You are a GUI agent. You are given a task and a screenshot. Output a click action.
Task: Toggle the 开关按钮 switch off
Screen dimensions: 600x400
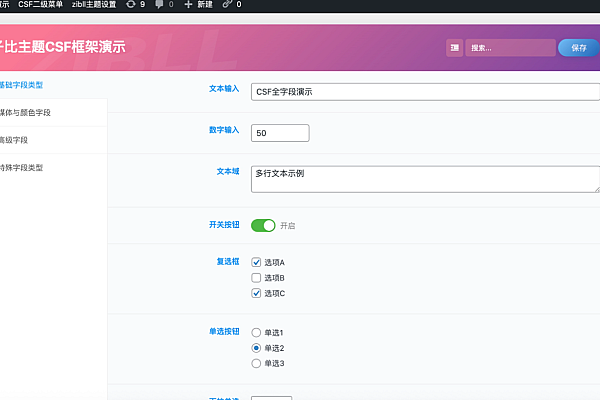263,225
